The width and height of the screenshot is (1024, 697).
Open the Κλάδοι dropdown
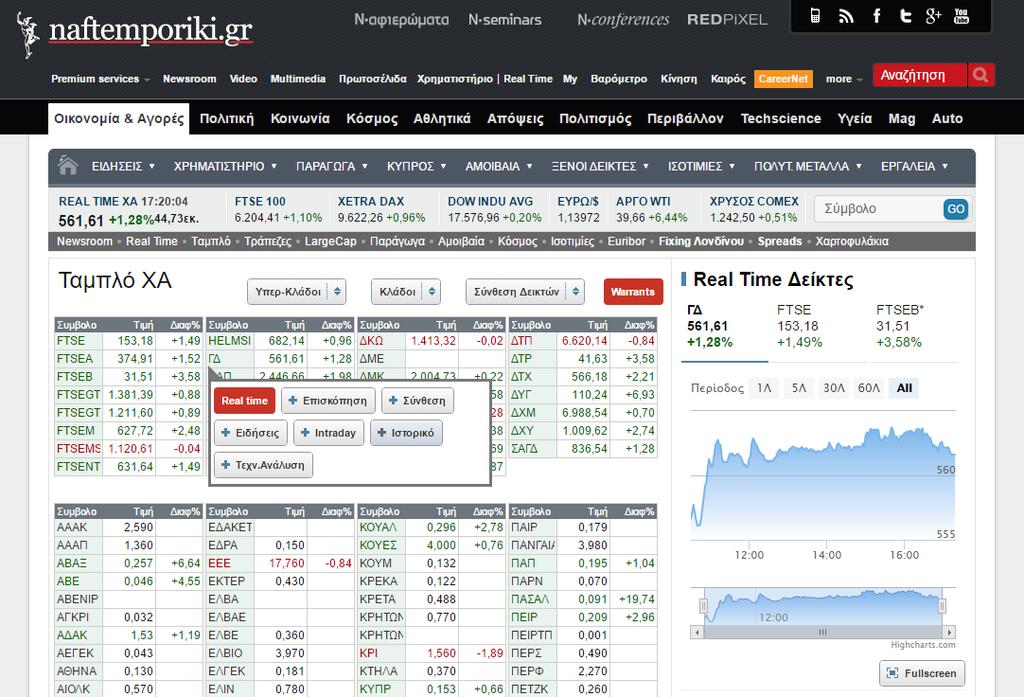406,291
